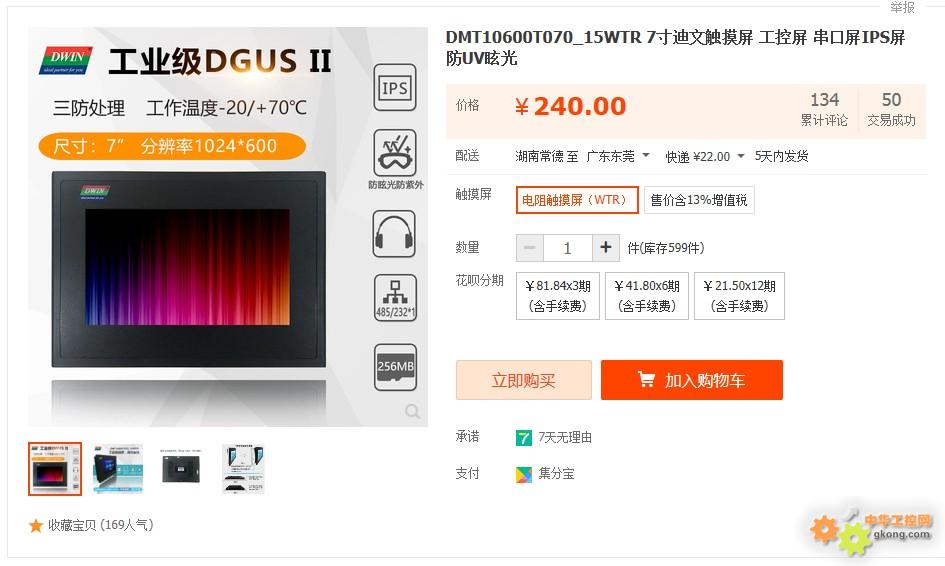945x566 pixels.
Task: Open the 快递 ¥22.00 shipping dropdown
Action: coord(705,157)
